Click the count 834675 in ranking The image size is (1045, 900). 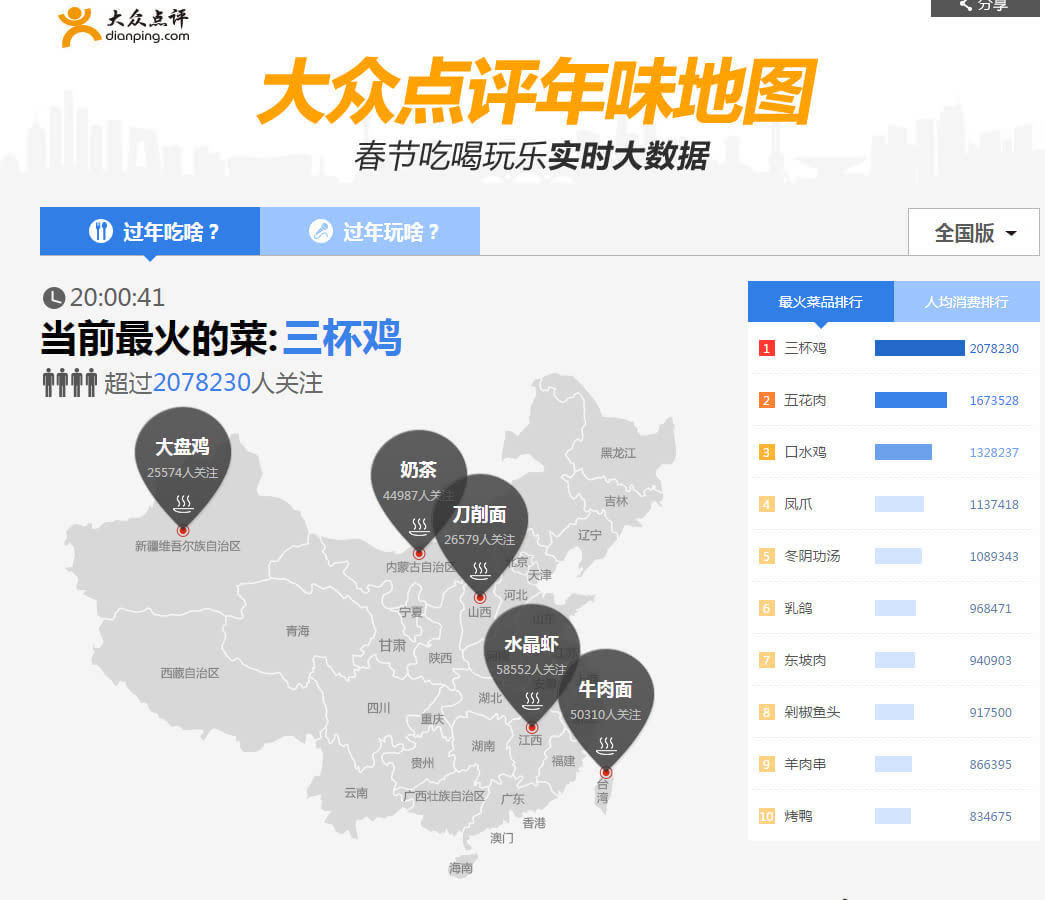(x=990, y=816)
